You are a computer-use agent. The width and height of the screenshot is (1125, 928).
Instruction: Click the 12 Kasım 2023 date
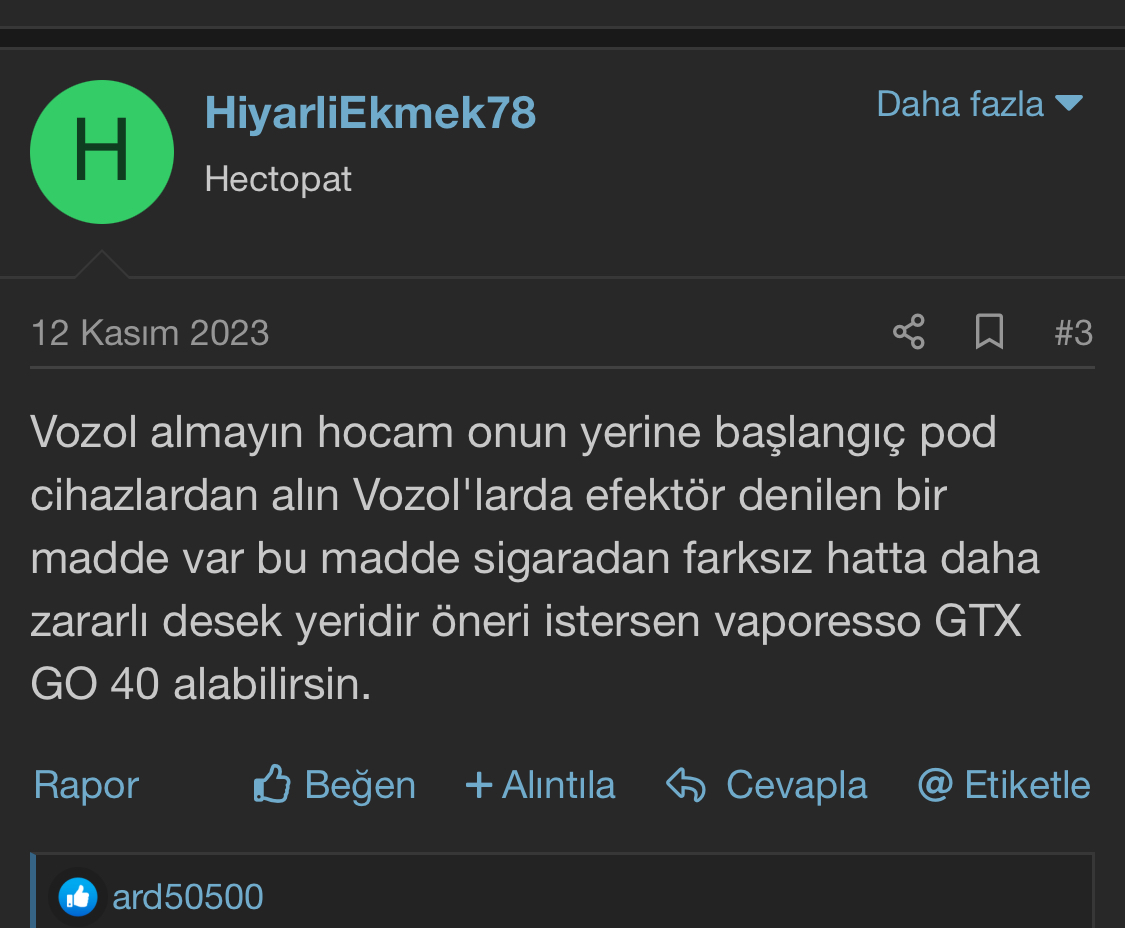(x=150, y=333)
